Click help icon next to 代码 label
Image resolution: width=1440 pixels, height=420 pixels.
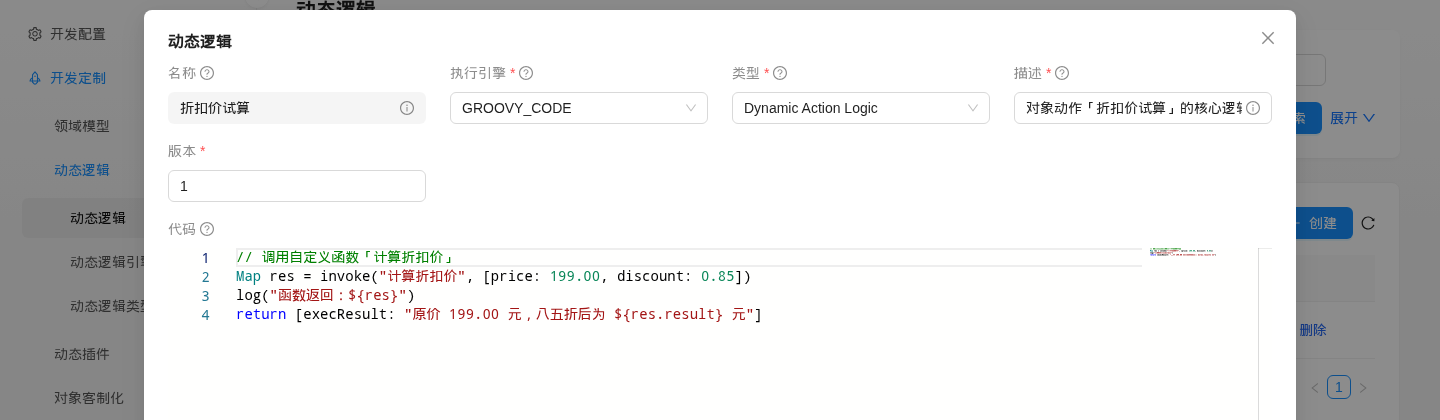(207, 229)
